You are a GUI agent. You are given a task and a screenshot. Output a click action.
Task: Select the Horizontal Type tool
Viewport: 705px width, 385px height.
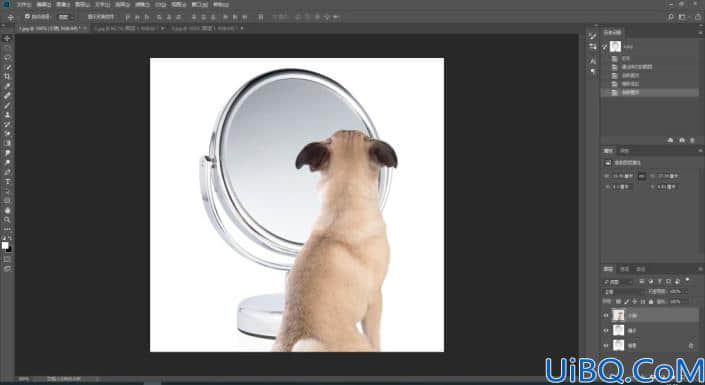pos(7,181)
